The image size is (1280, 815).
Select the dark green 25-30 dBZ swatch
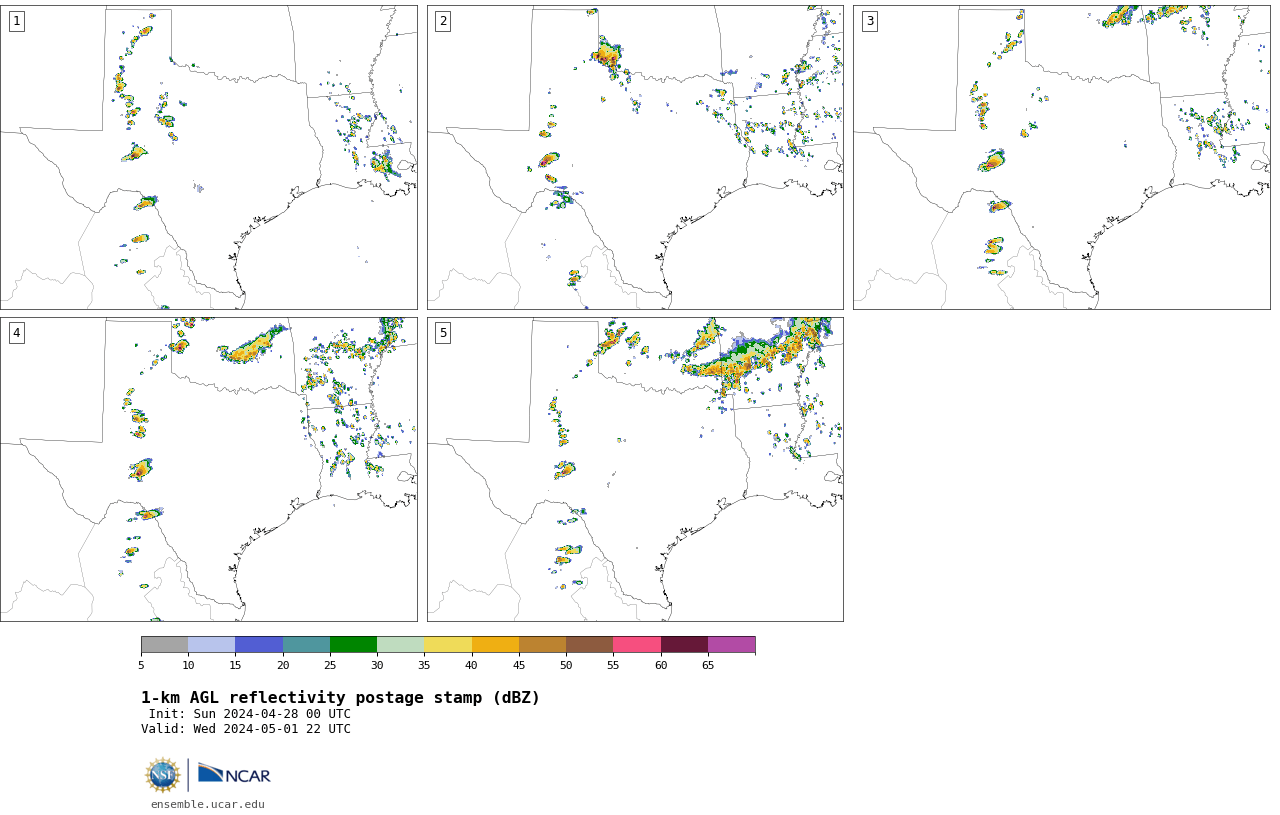tap(353, 644)
